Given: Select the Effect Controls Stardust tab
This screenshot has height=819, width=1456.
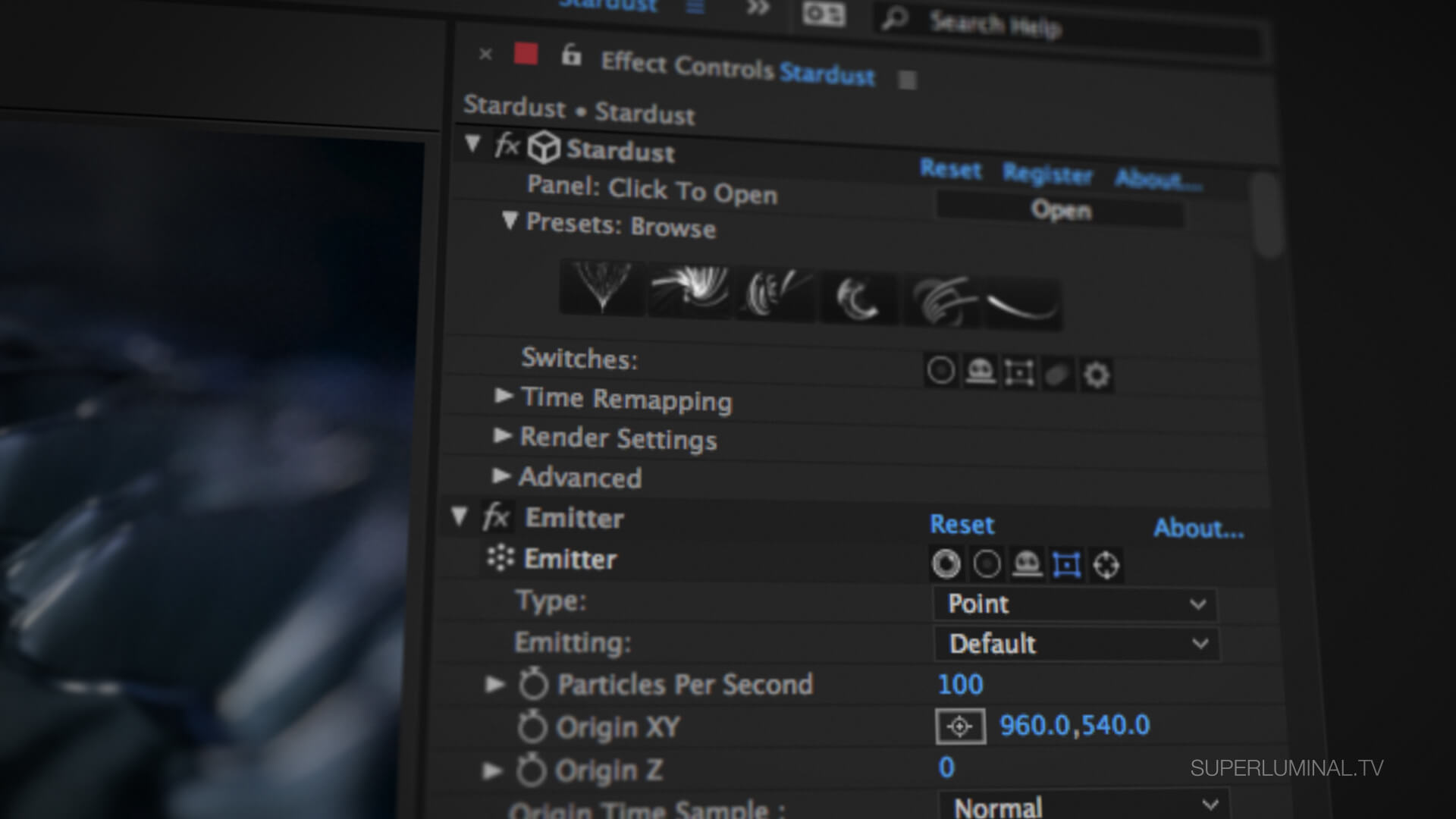Looking at the screenshot, I should [x=738, y=68].
